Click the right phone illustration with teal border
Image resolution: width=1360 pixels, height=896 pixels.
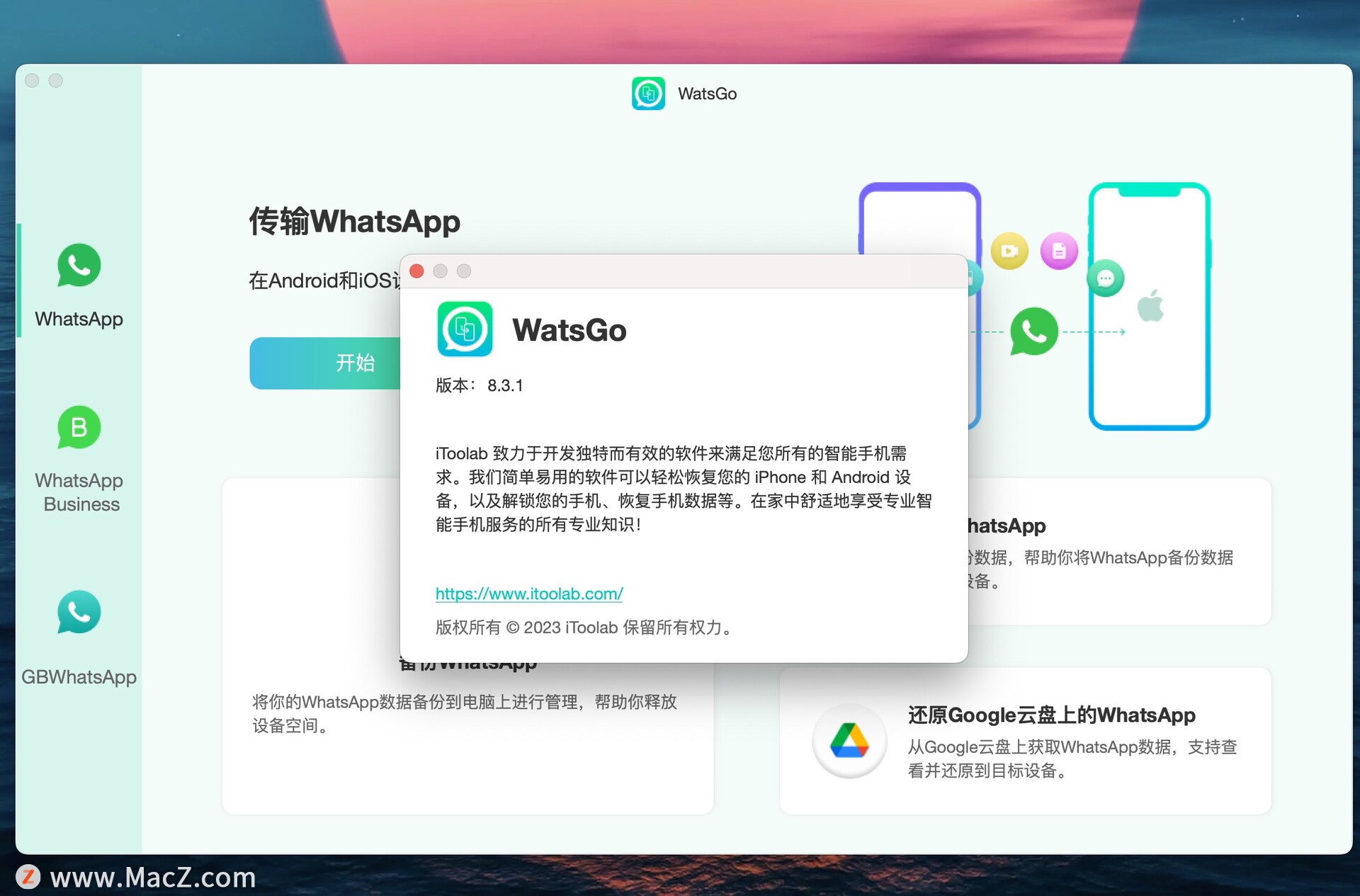1149,306
